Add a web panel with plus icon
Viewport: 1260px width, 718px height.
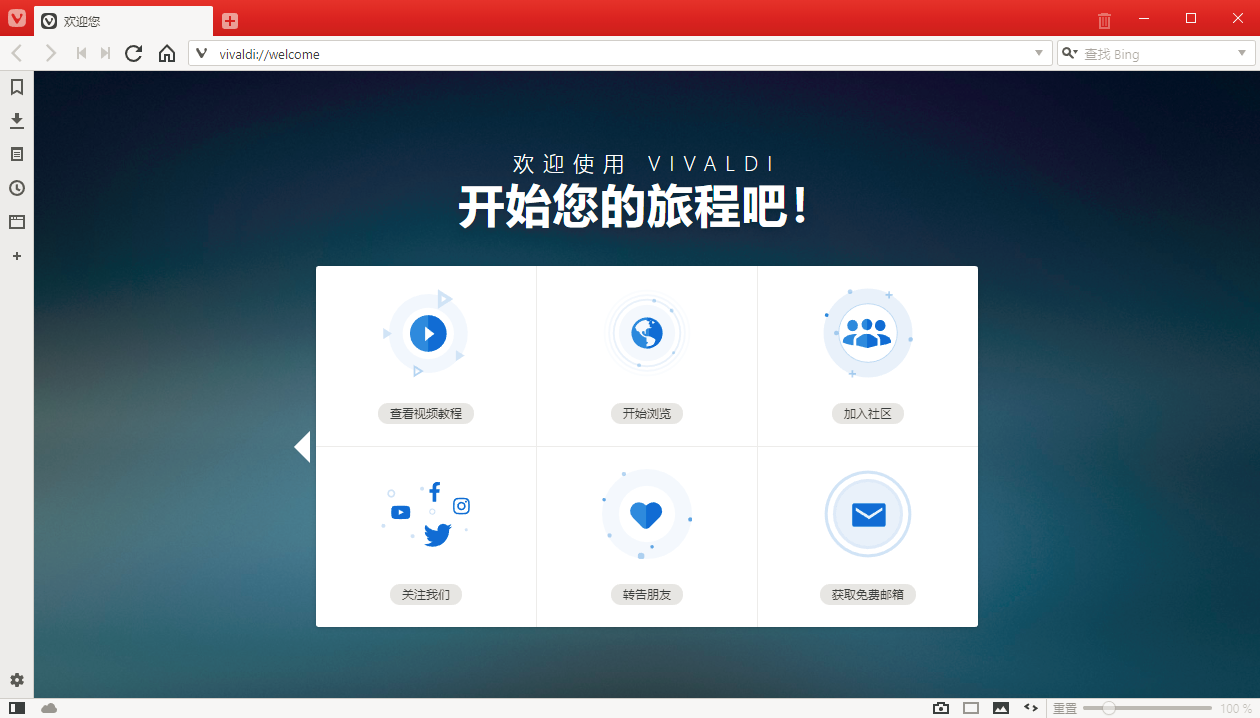tap(17, 256)
